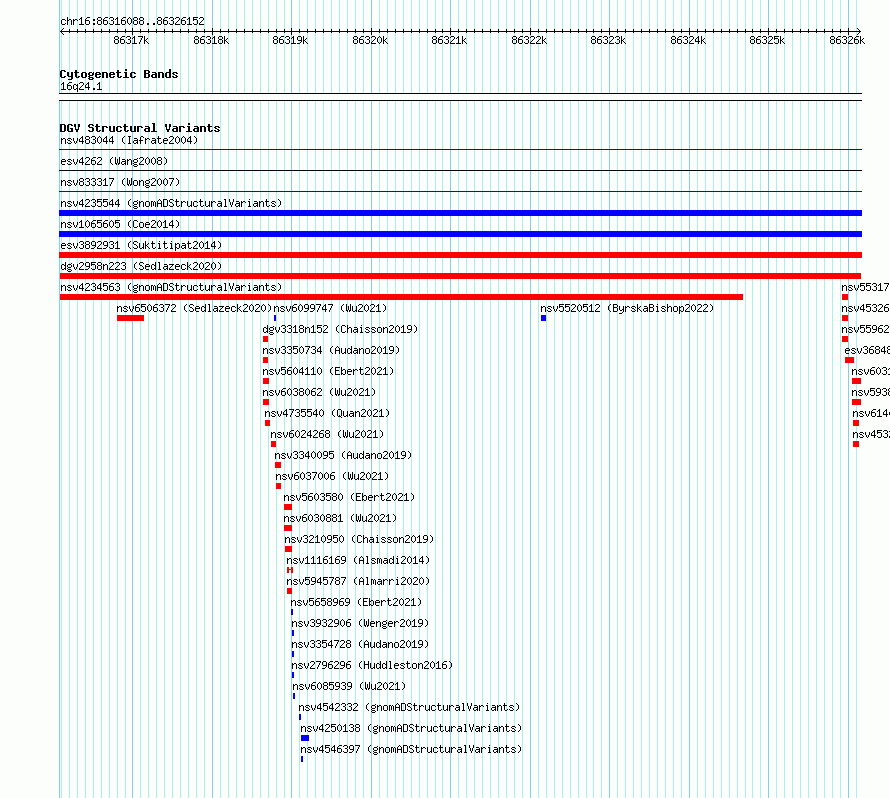Viewport: 890px width, 798px height.
Task: Click the esv4262 (Wang2008) variant label
Action: click(x=114, y=161)
